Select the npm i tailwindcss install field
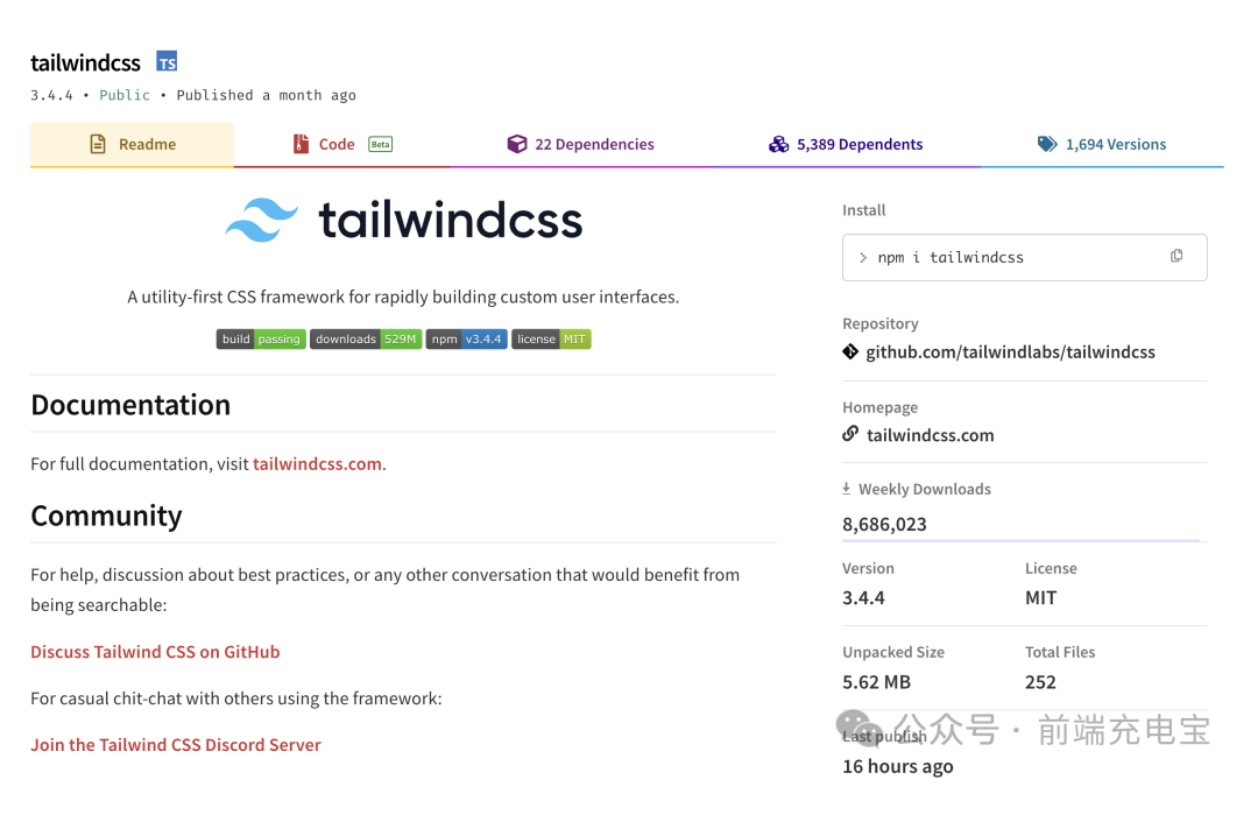This screenshot has height=831, width=1252. (x=1025, y=257)
